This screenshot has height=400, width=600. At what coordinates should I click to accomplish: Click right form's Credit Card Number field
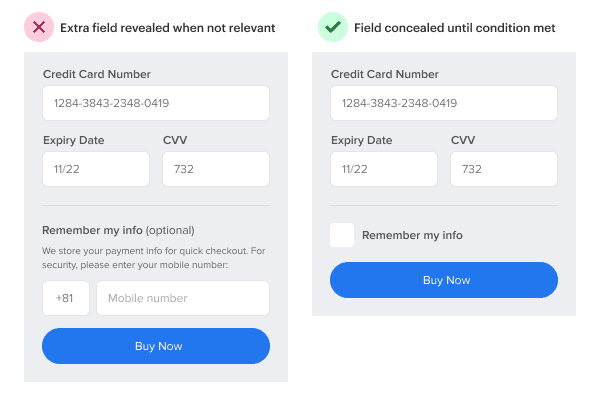click(443, 103)
